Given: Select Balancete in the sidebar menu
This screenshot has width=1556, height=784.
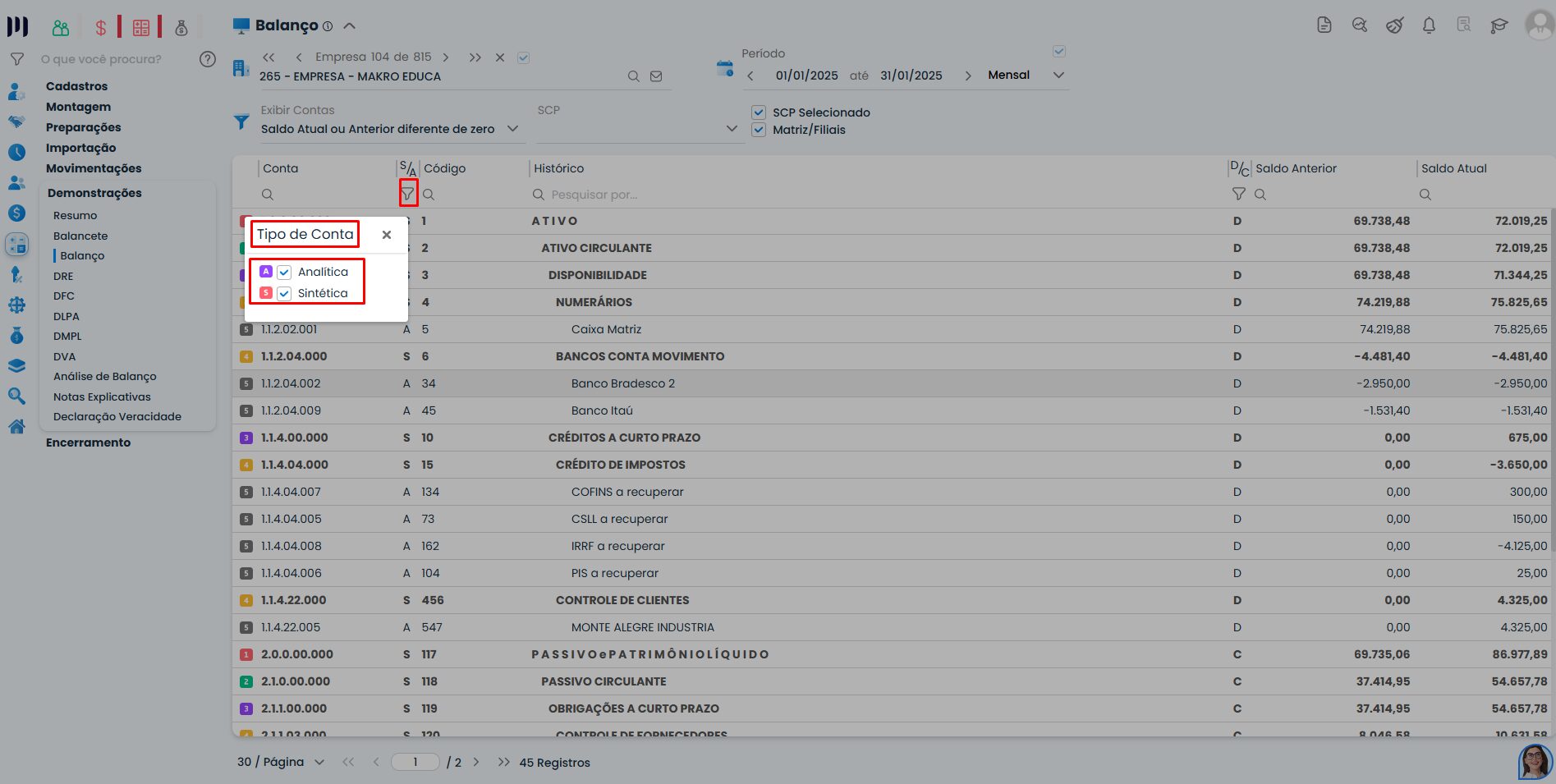Looking at the screenshot, I should (x=80, y=236).
